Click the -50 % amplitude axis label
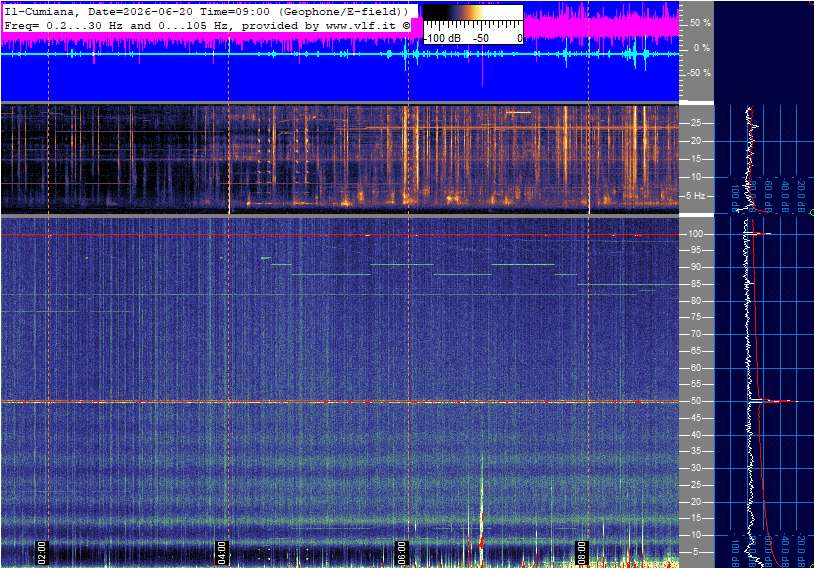815x569 pixels. (698, 73)
